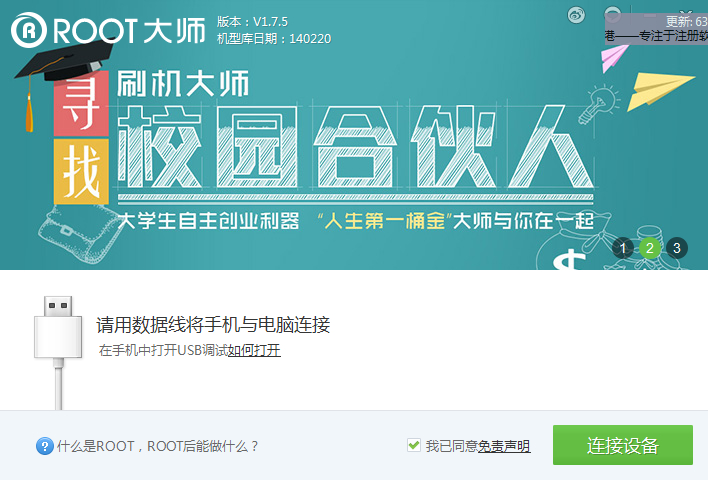Toggle the 我已同意 agreement checkbox
The width and height of the screenshot is (708, 480).
click(x=414, y=446)
